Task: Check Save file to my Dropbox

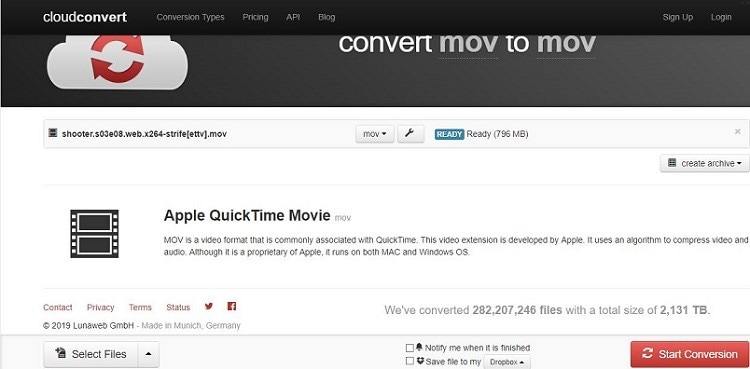Action: coord(409,361)
